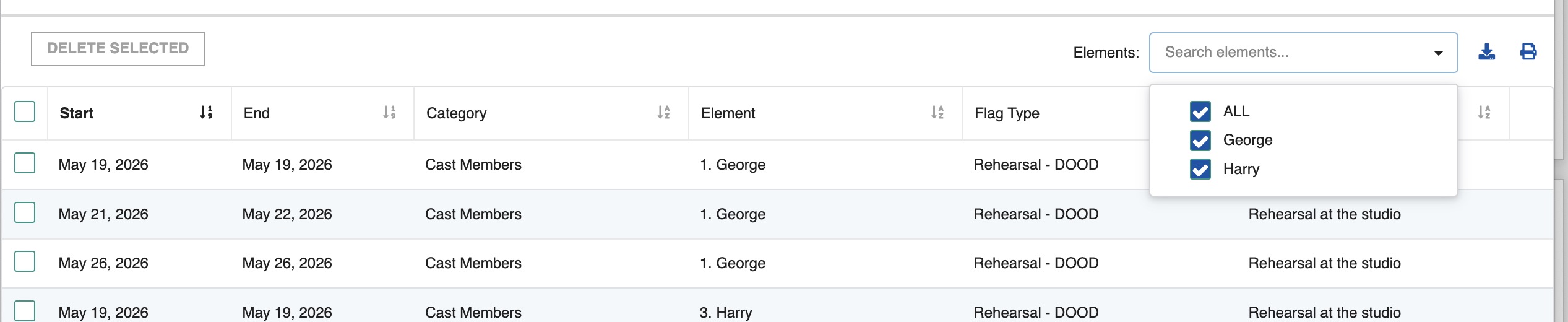Select the first May 19 George row checkbox

click(25, 163)
